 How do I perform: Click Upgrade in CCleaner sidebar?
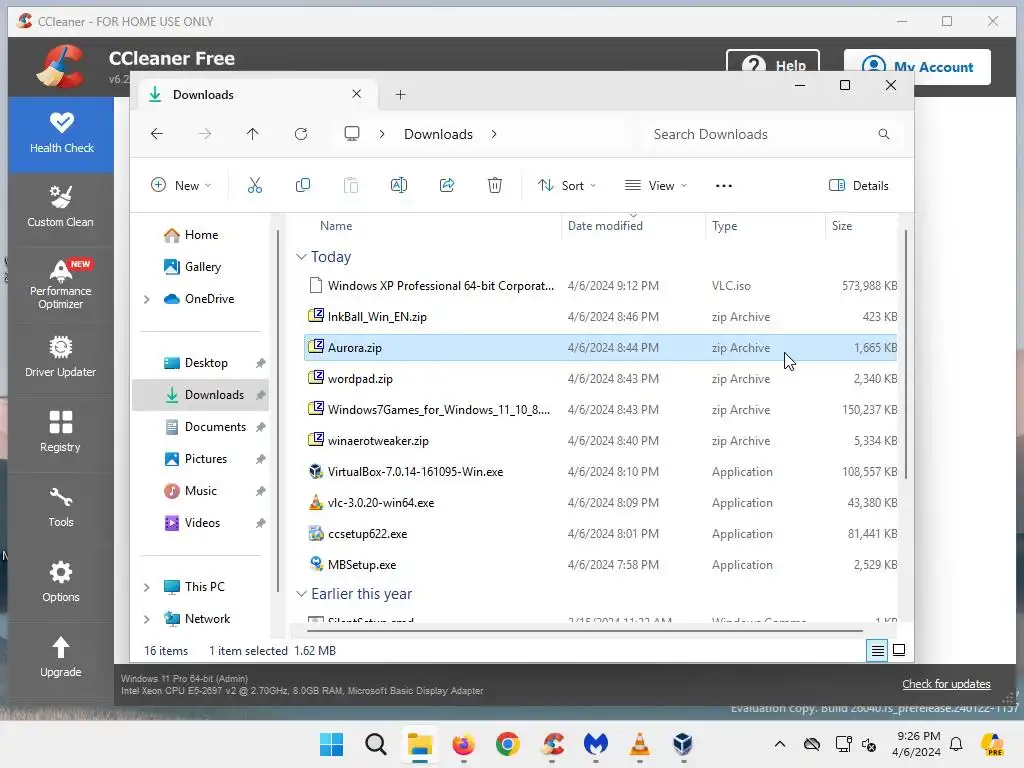(x=61, y=656)
